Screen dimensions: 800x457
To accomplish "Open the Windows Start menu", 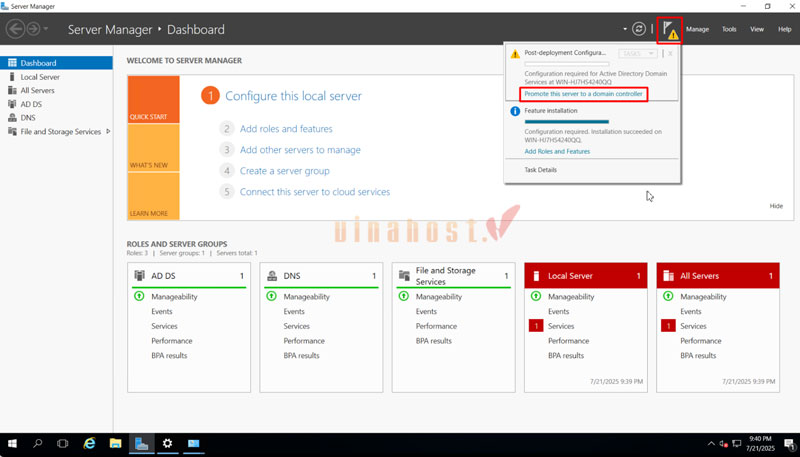I will point(12,444).
